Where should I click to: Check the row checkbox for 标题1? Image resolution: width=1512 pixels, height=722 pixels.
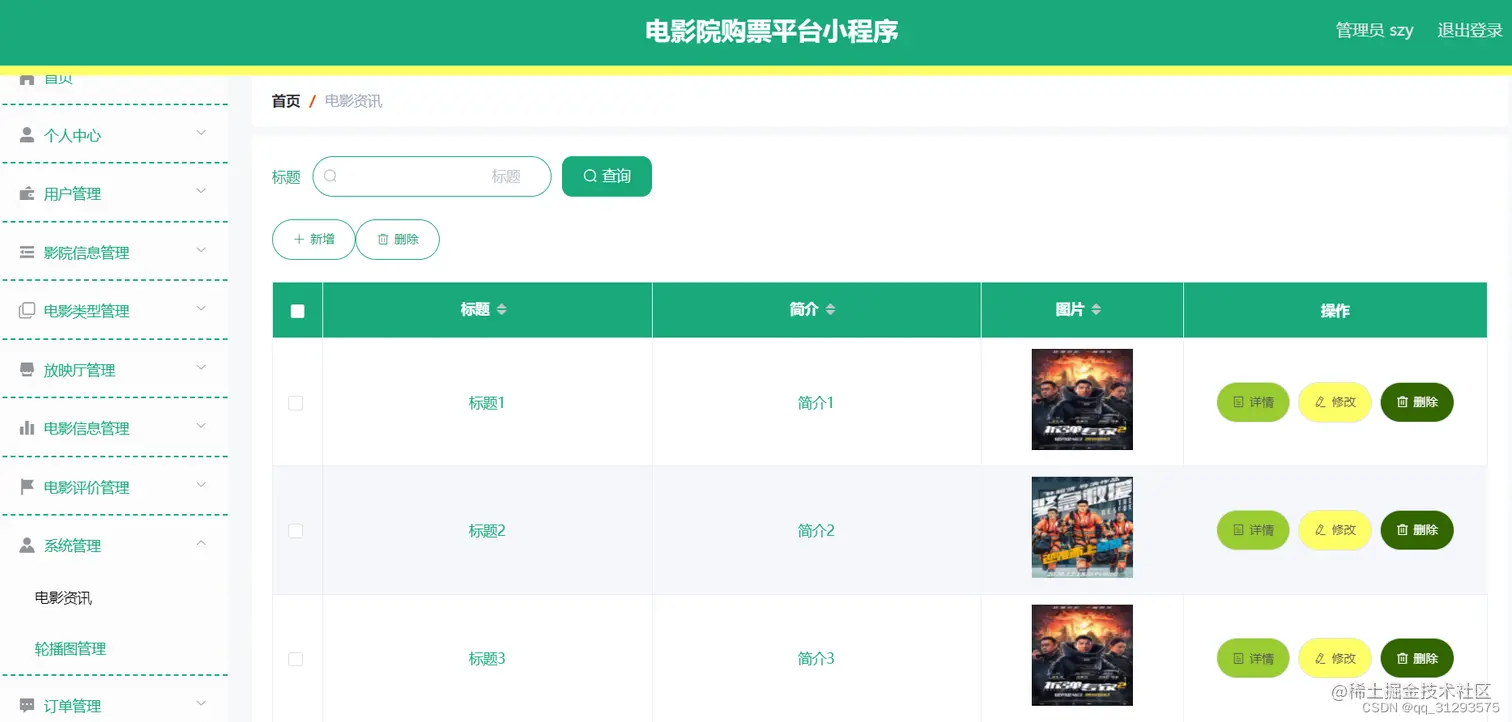295,403
